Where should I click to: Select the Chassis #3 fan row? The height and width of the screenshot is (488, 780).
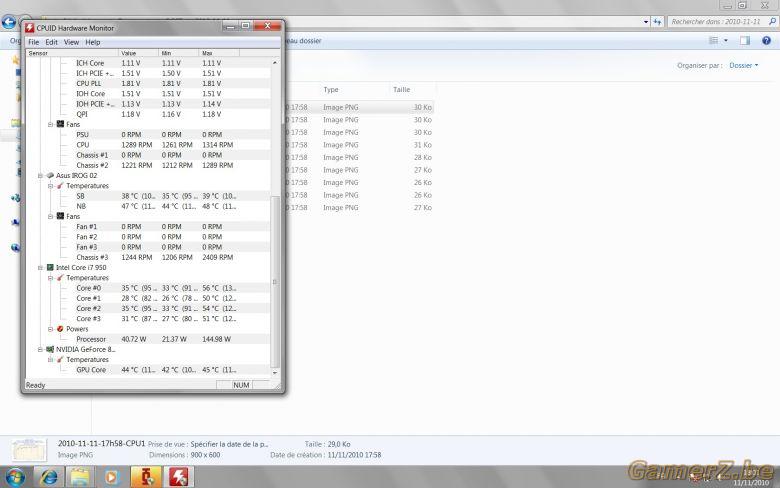tap(148, 257)
